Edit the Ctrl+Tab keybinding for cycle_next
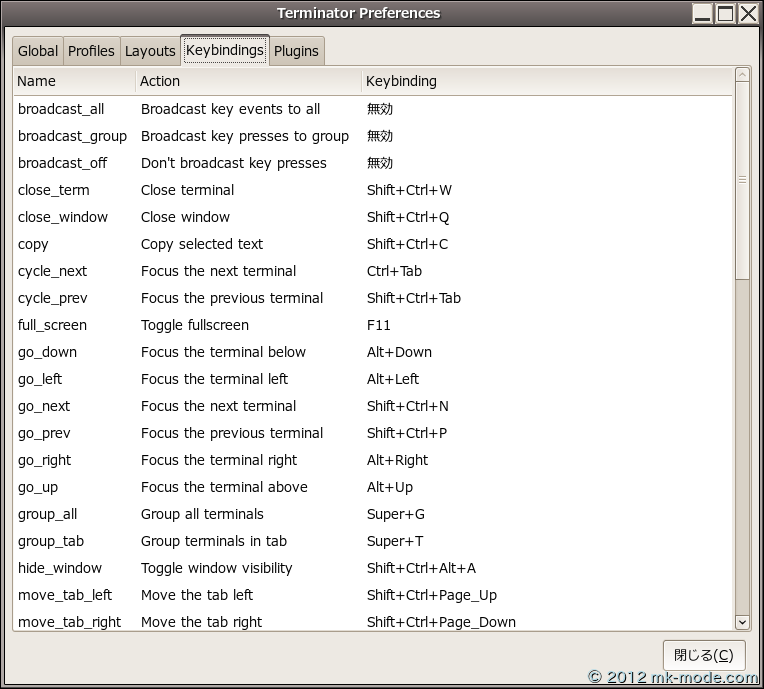The image size is (764, 689). 394,271
